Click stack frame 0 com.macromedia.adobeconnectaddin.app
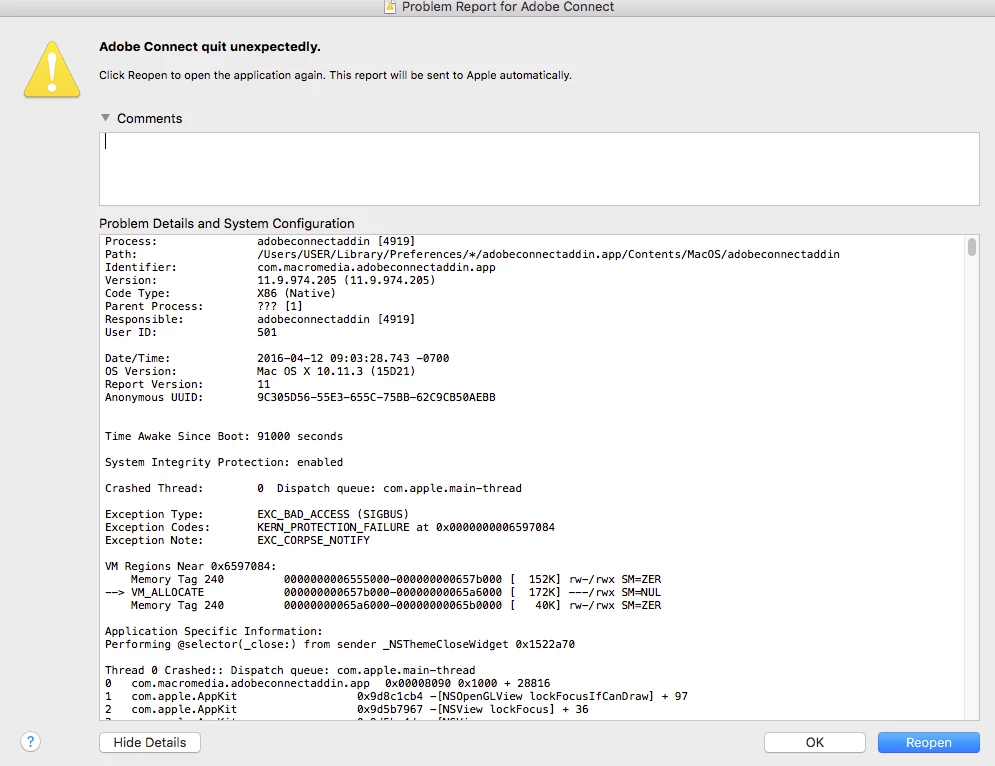995x766 pixels. 327,683
